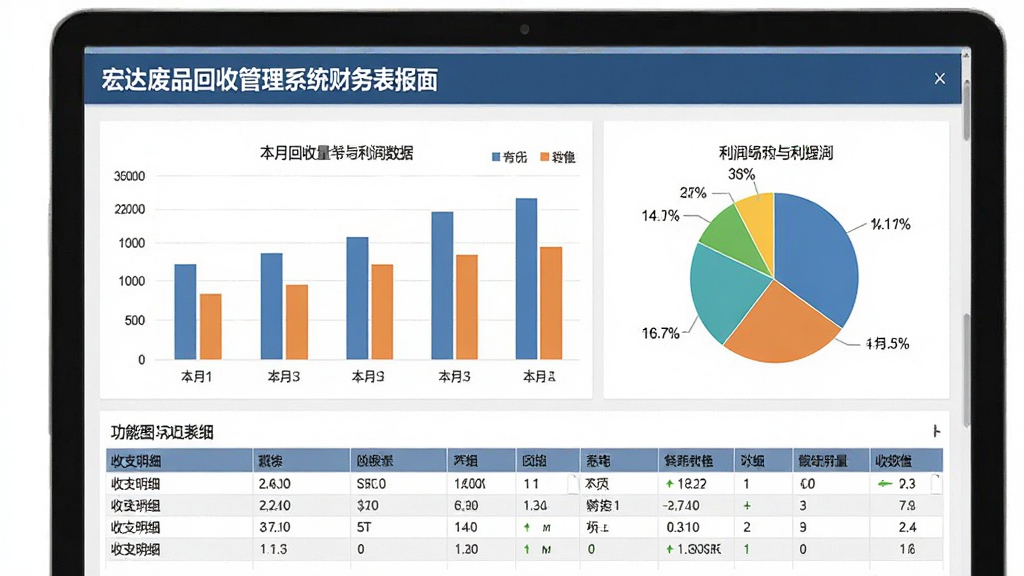Screen dimensions: 1024x576
Task: Click the 37.10 table cell
Action: [275, 527]
